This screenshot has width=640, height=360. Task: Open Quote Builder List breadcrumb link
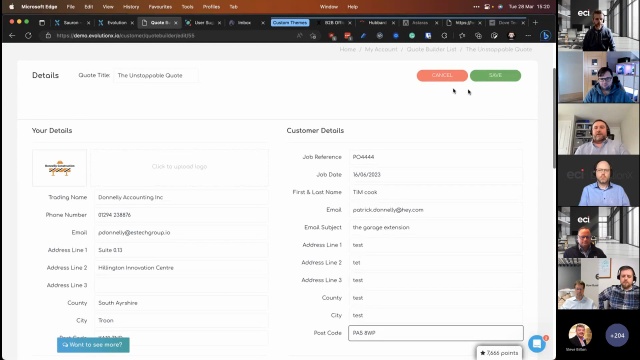point(431,49)
